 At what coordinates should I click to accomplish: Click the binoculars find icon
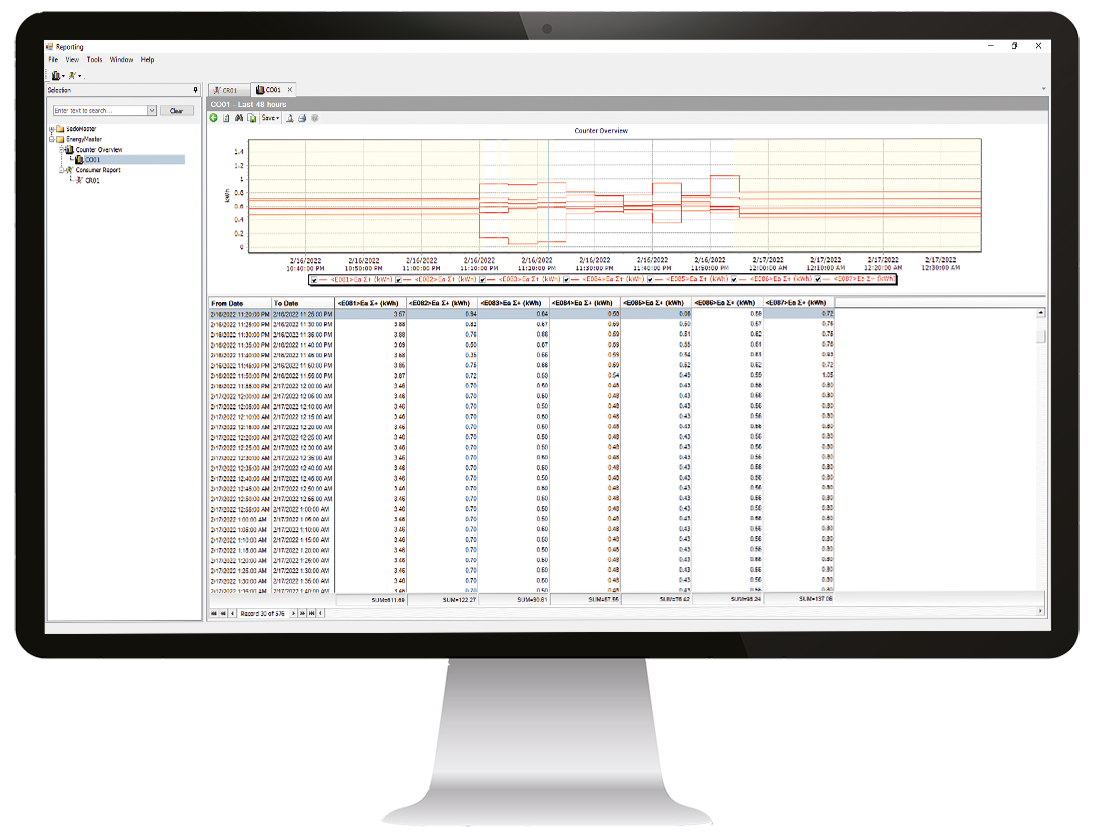[239, 118]
